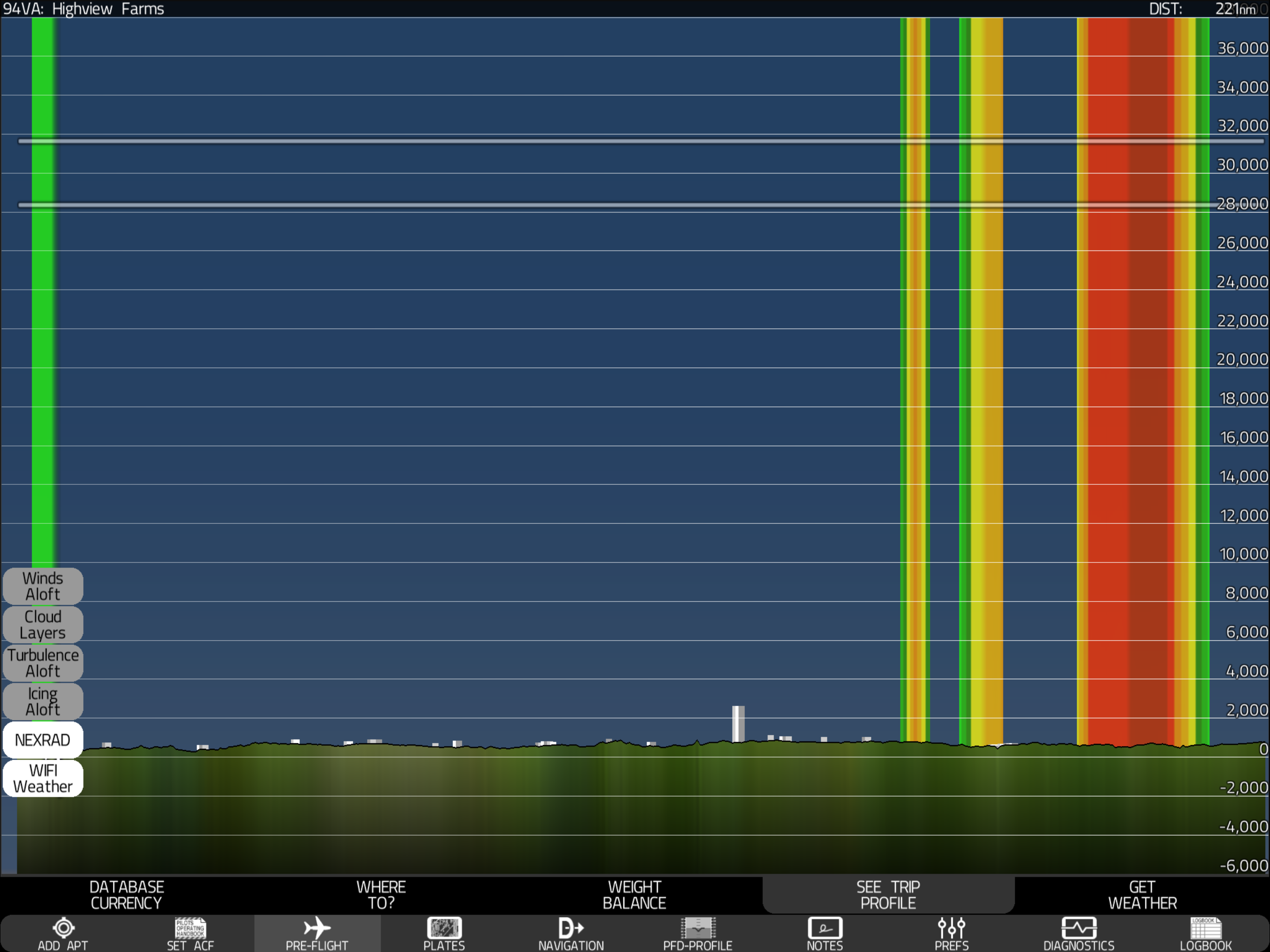Enable the Icing Aloft overlay
The height and width of the screenshot is (952, 1270).
coord(43,701)
